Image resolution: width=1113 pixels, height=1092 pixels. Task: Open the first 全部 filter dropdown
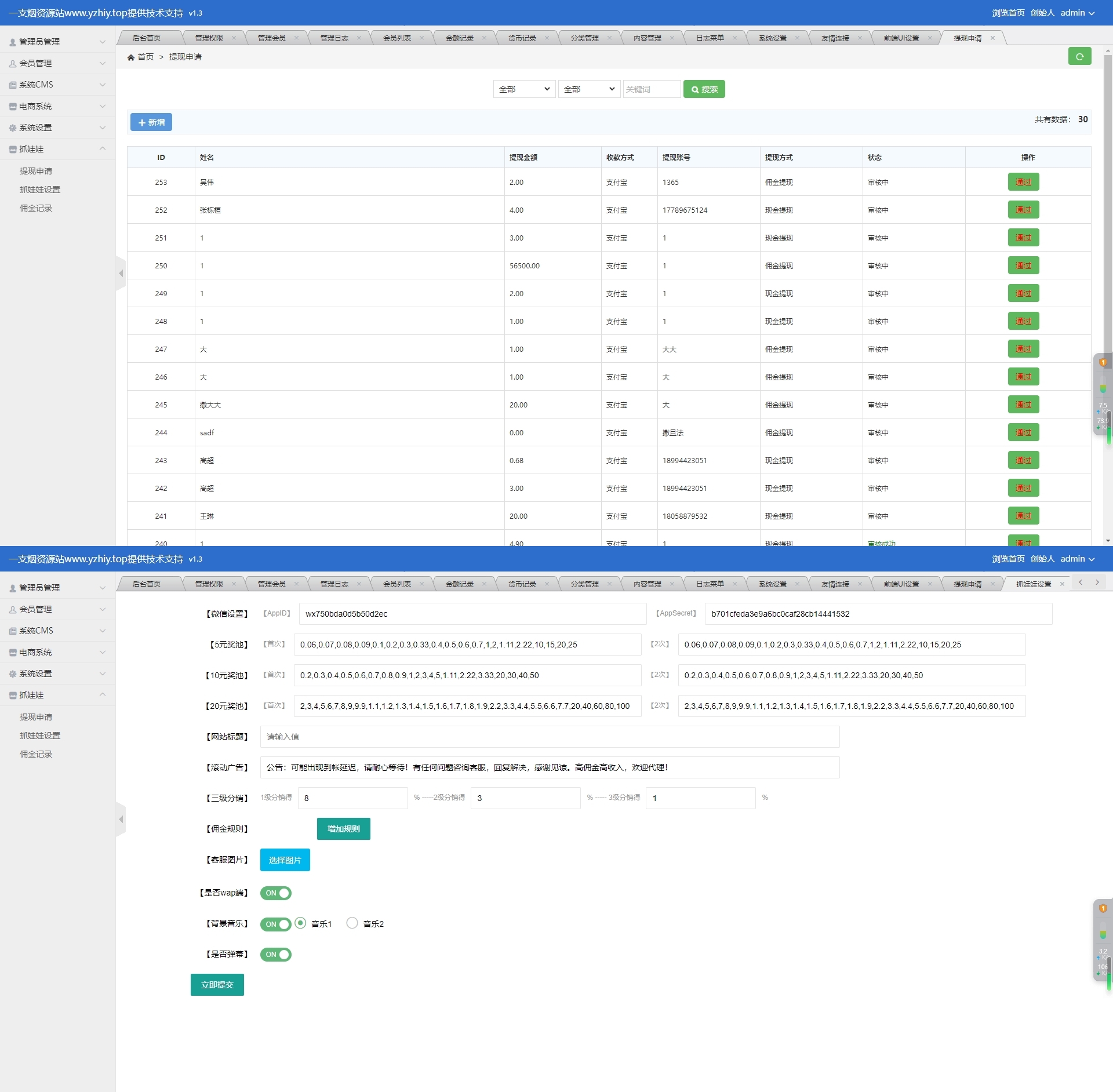[x=525, y=89]
